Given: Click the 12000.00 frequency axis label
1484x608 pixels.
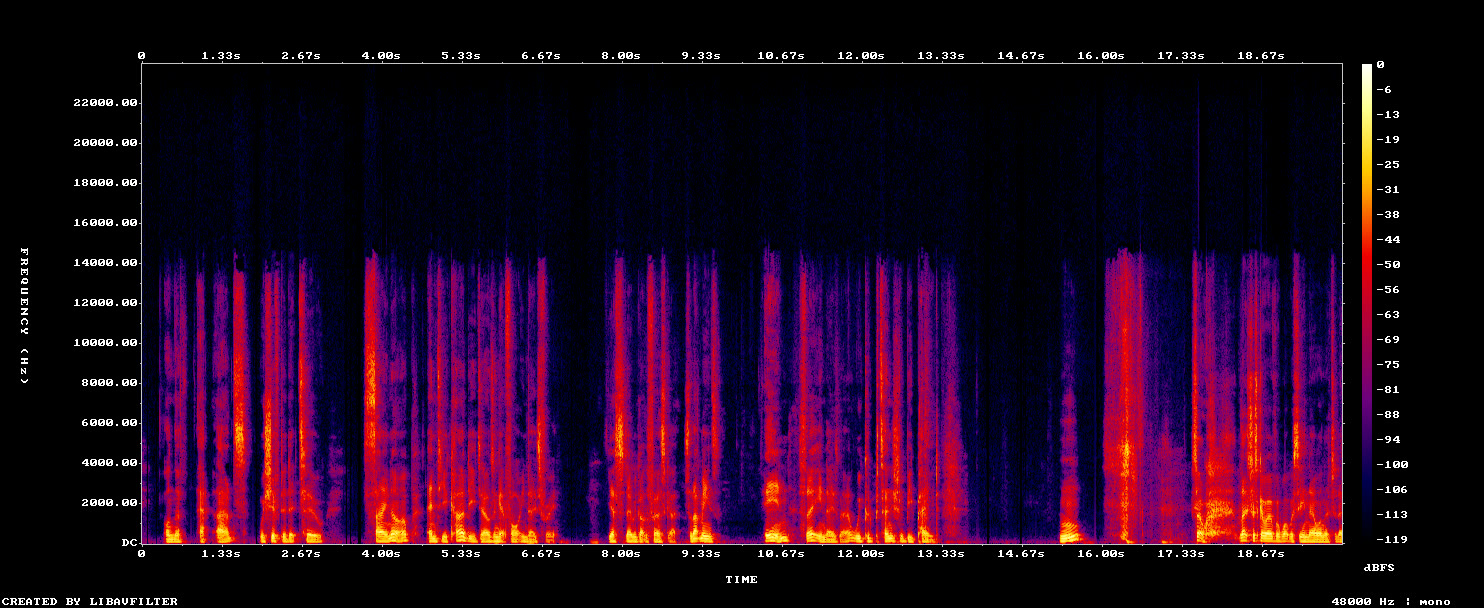Looking at the screenshot, I should [x=105, y=303].
